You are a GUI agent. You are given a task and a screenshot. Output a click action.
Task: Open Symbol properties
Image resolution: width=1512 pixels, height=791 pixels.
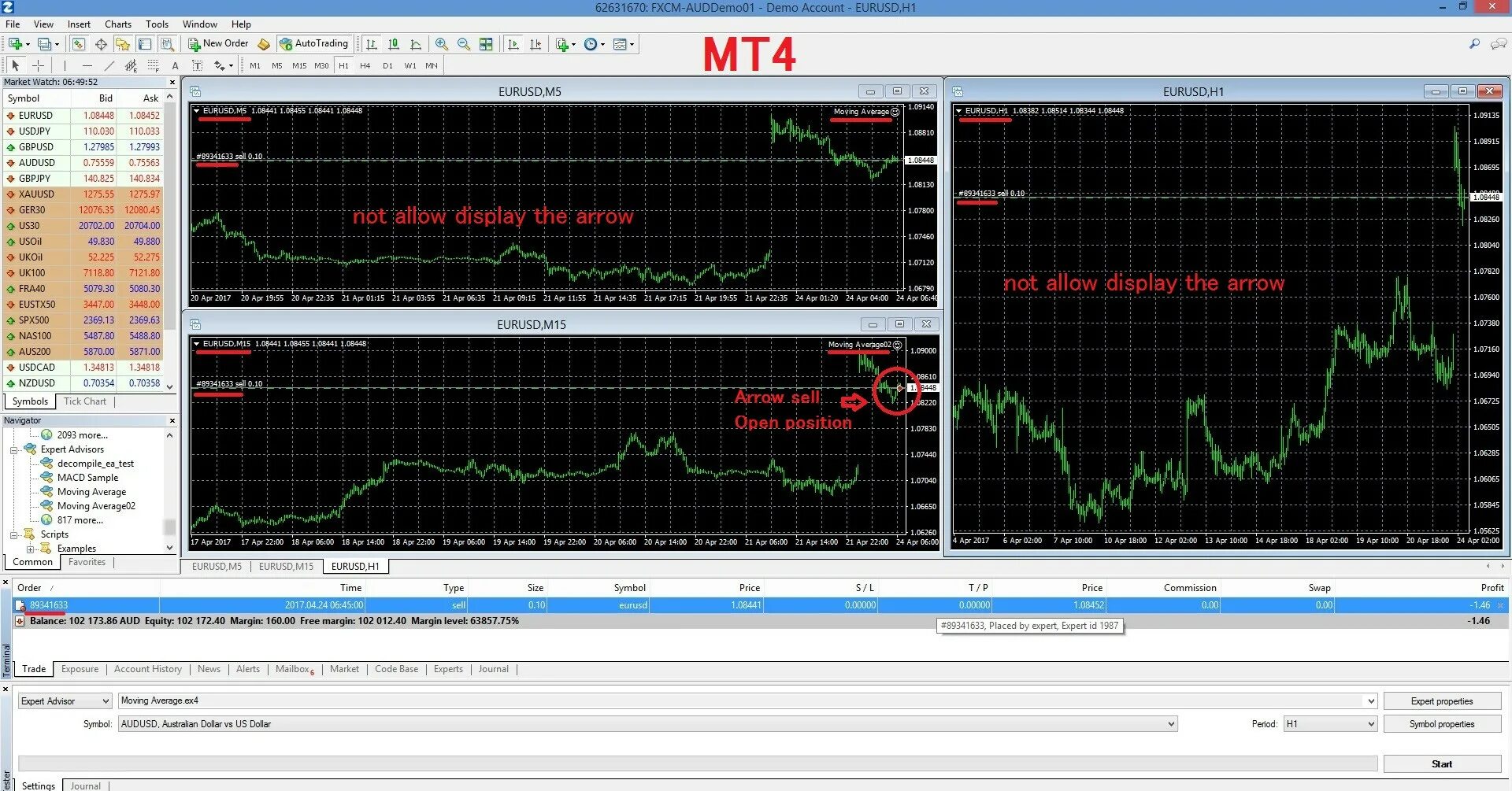click(x=1442, y=724)
